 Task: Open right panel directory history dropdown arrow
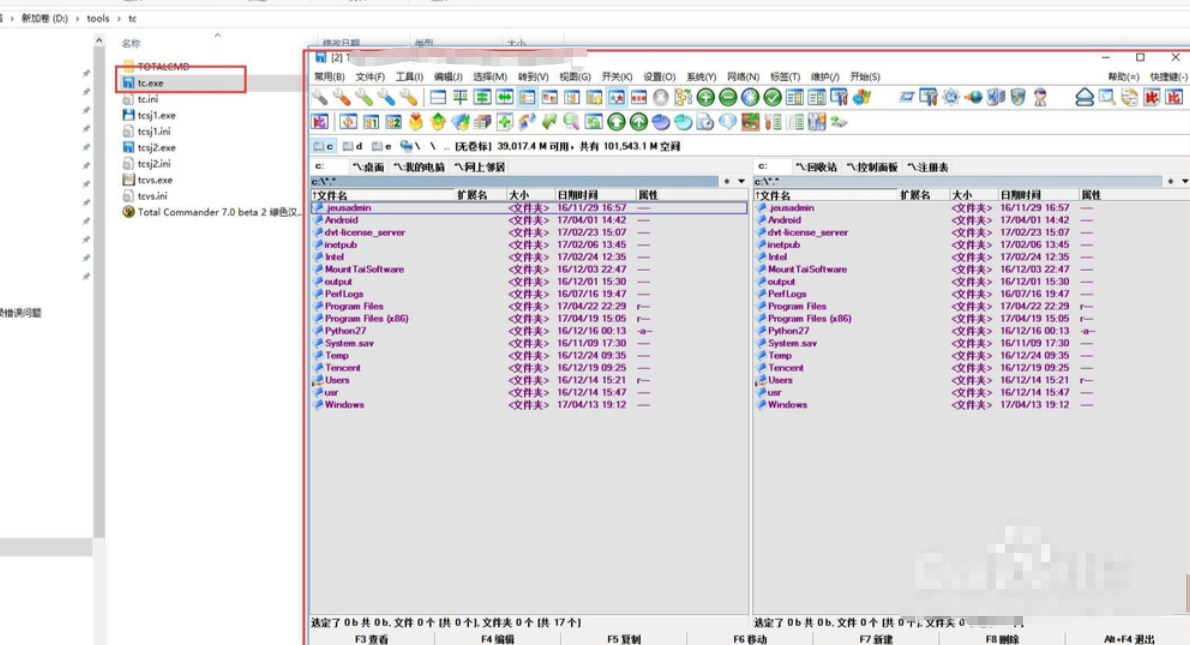1183,181
